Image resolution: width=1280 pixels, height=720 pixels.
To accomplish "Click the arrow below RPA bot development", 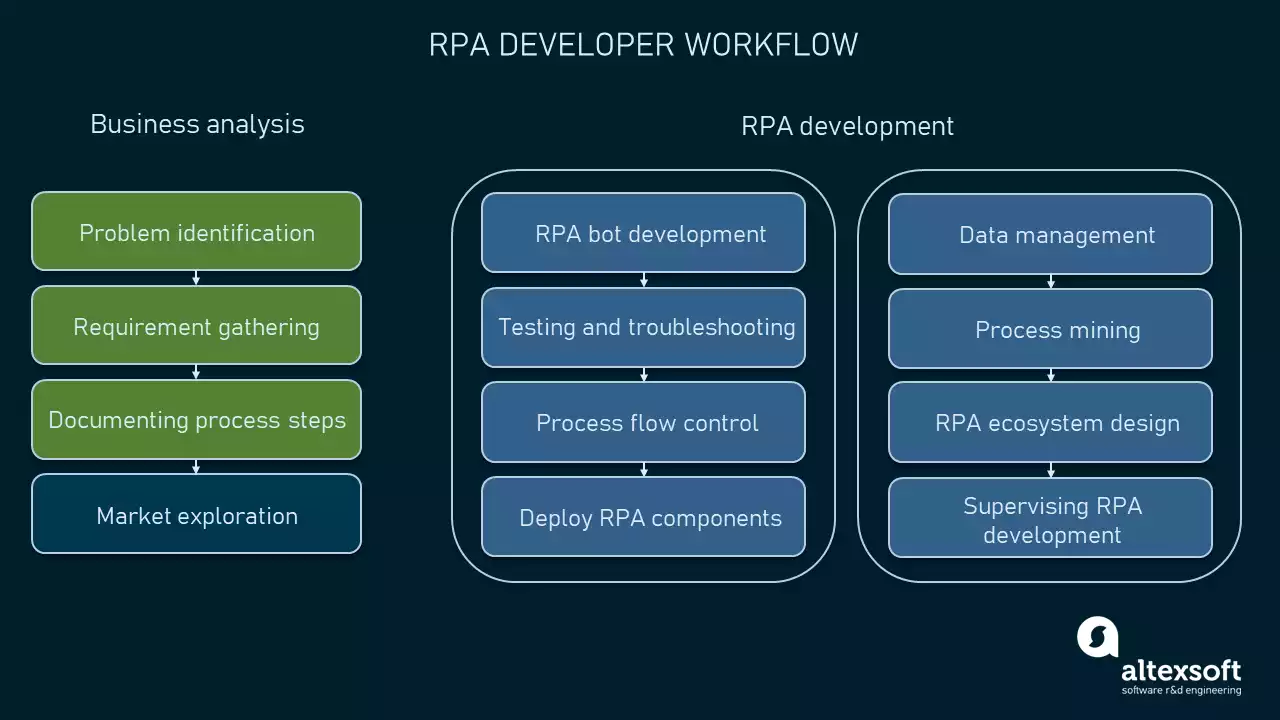I will [x=643, y=281].
